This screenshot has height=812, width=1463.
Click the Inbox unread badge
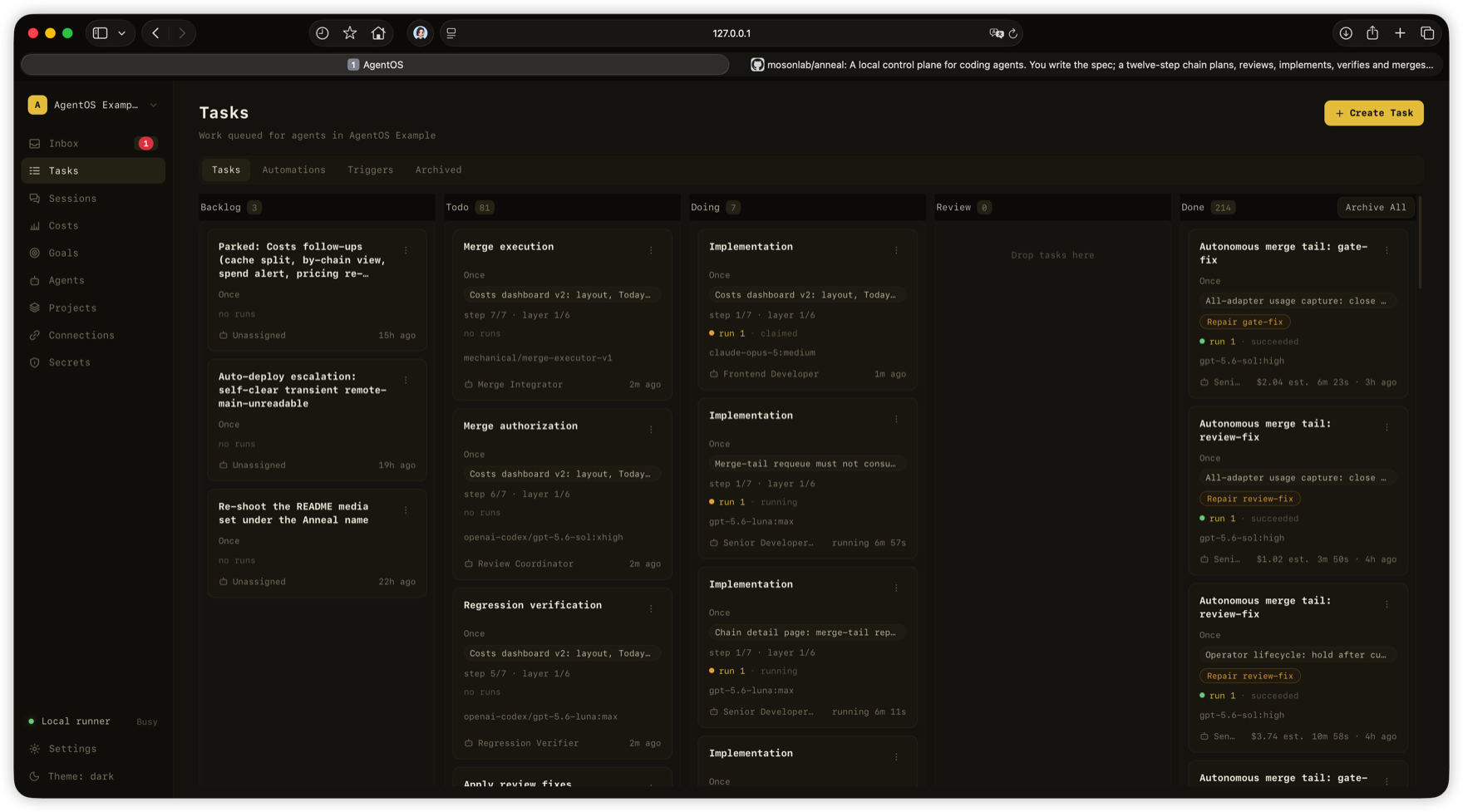[x=145, y=144]
